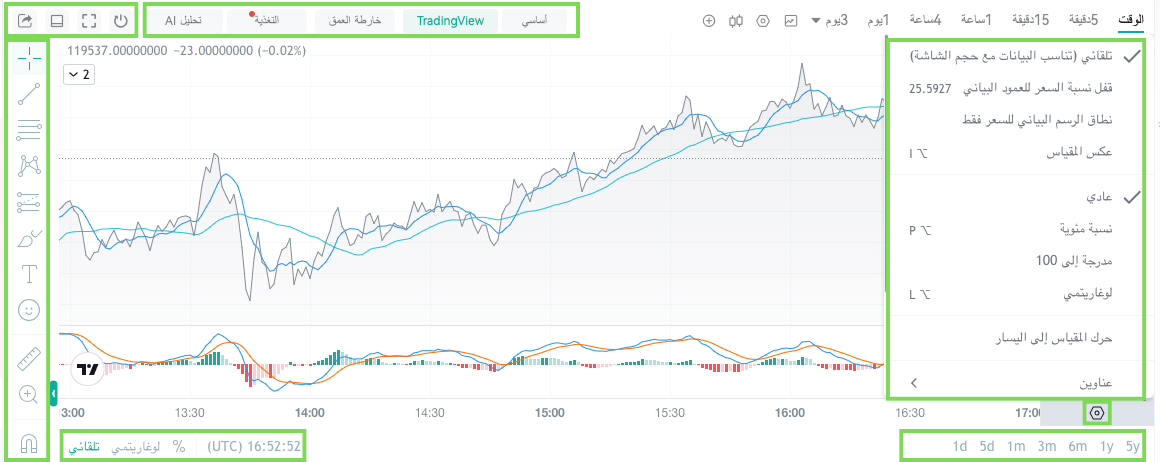Enable لوغاريتمي scale in bottom bar
The image size is (1160, 462).
135,446
